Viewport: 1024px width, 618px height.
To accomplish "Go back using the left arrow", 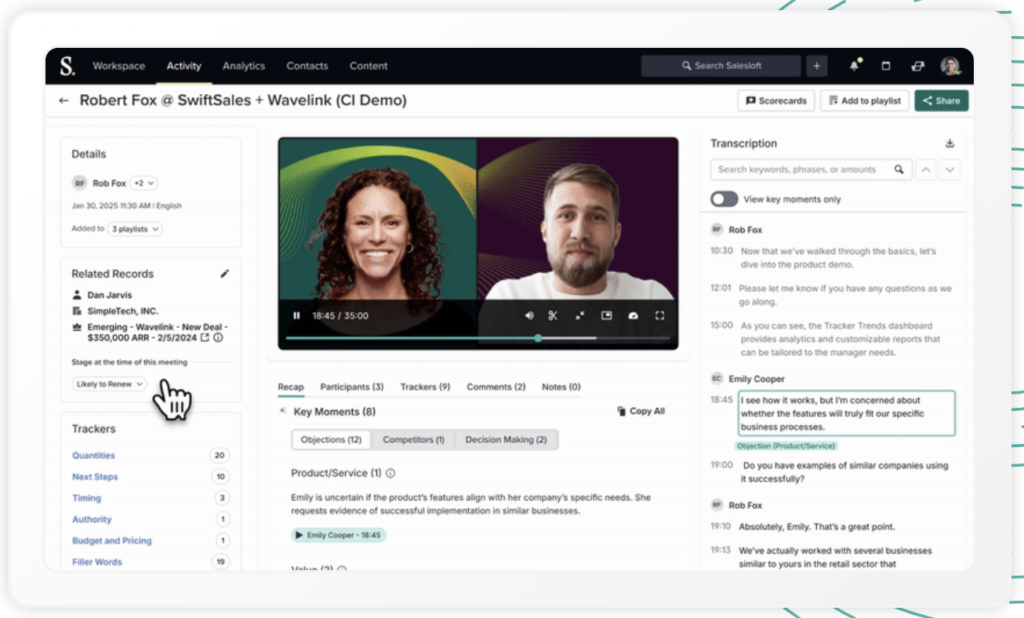I will 64,101.
